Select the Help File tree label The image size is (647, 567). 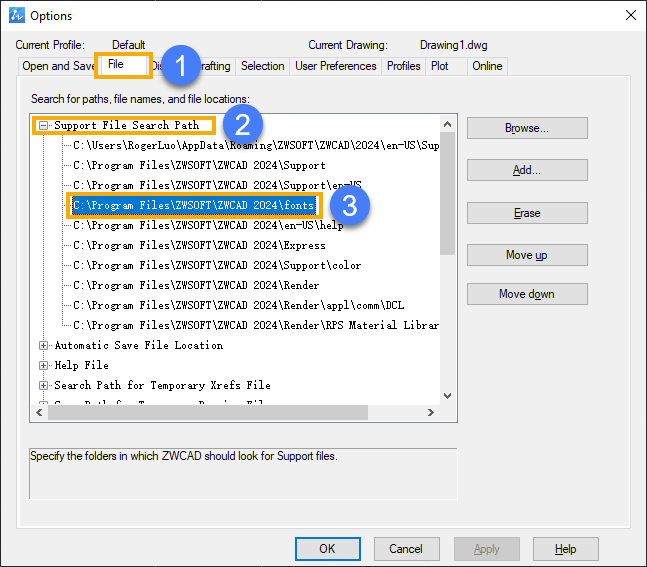pyautogui.click(x=82, y=365)
